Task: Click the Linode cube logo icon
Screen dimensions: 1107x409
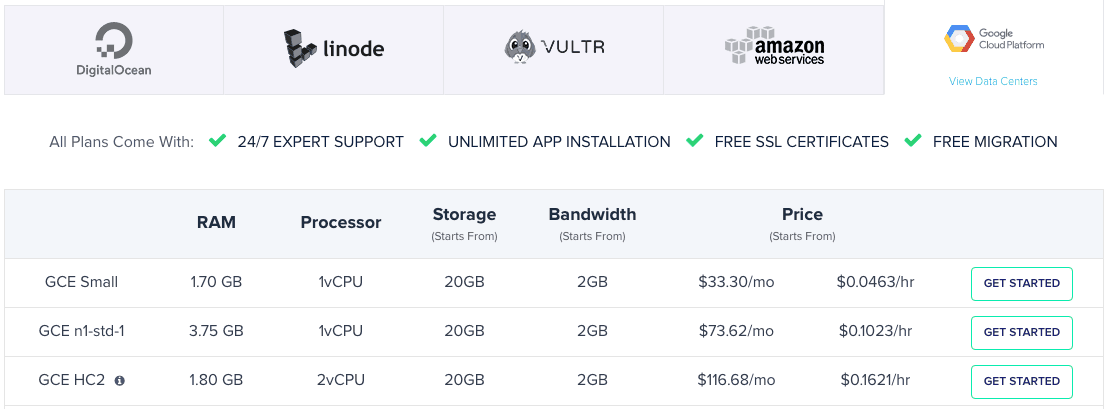Action: [x=299, y=48]
